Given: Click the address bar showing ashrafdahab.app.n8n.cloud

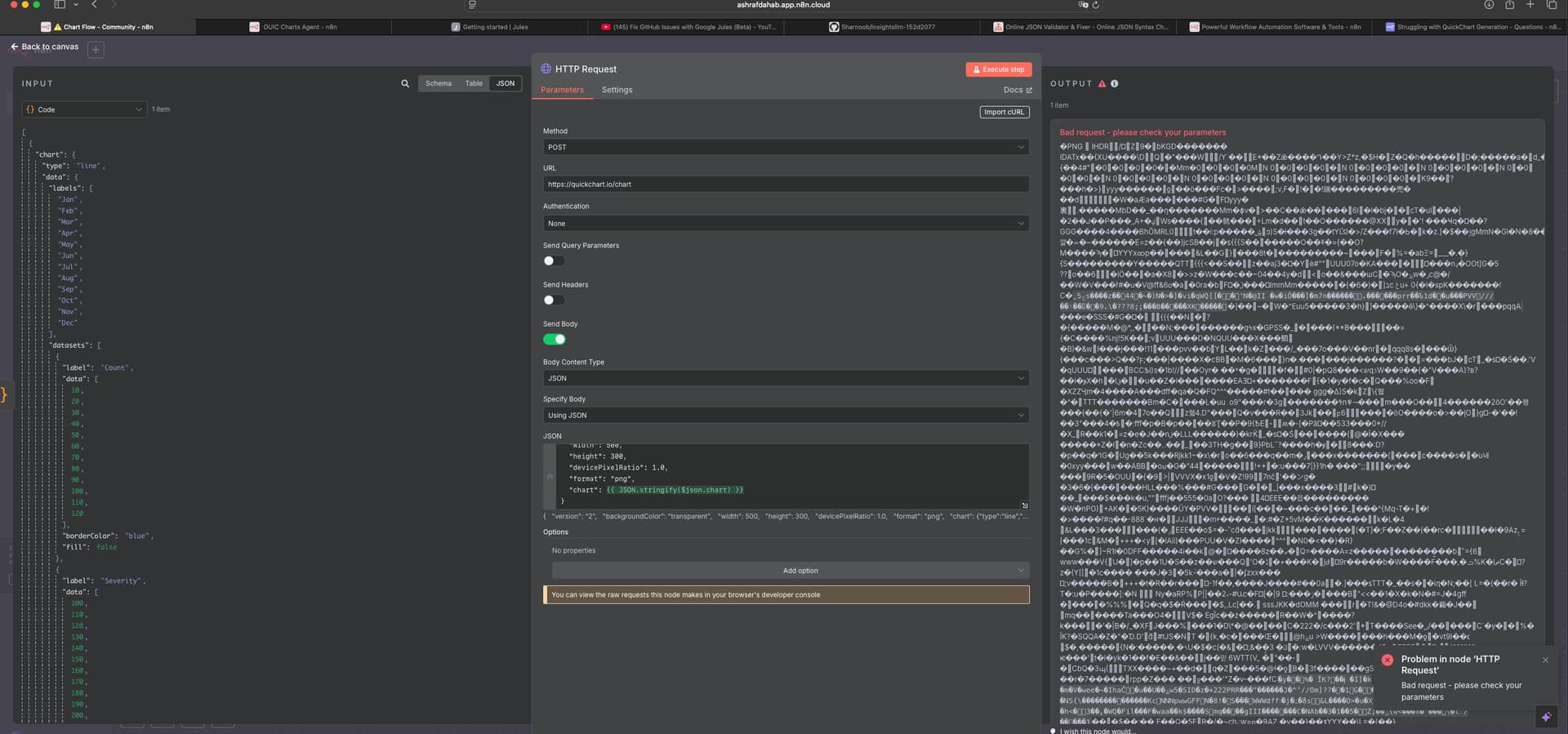Looking at the screenshot, I should pyautogui.click(x=783, y=5).
